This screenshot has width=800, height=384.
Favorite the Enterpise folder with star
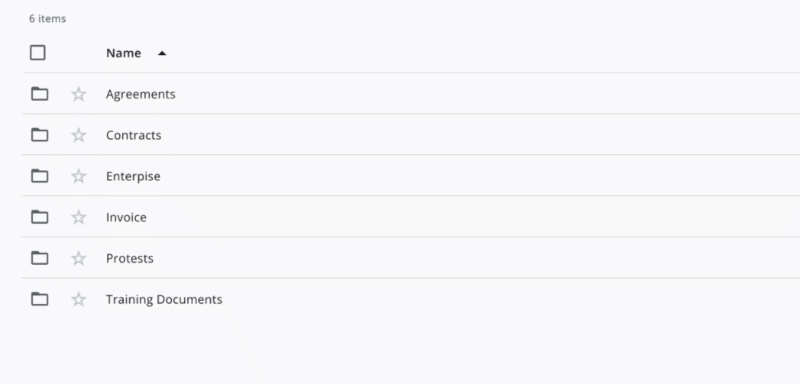tap(79, 176)
